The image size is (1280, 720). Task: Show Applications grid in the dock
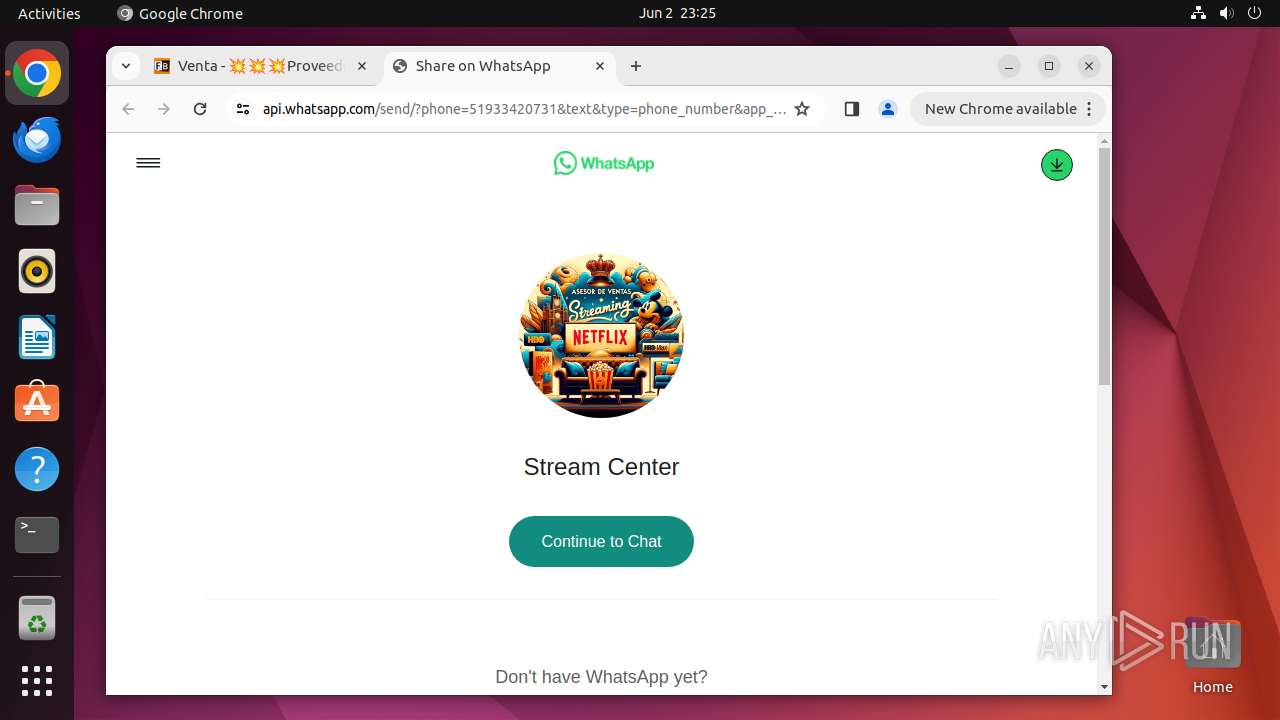tap(37, 681)
